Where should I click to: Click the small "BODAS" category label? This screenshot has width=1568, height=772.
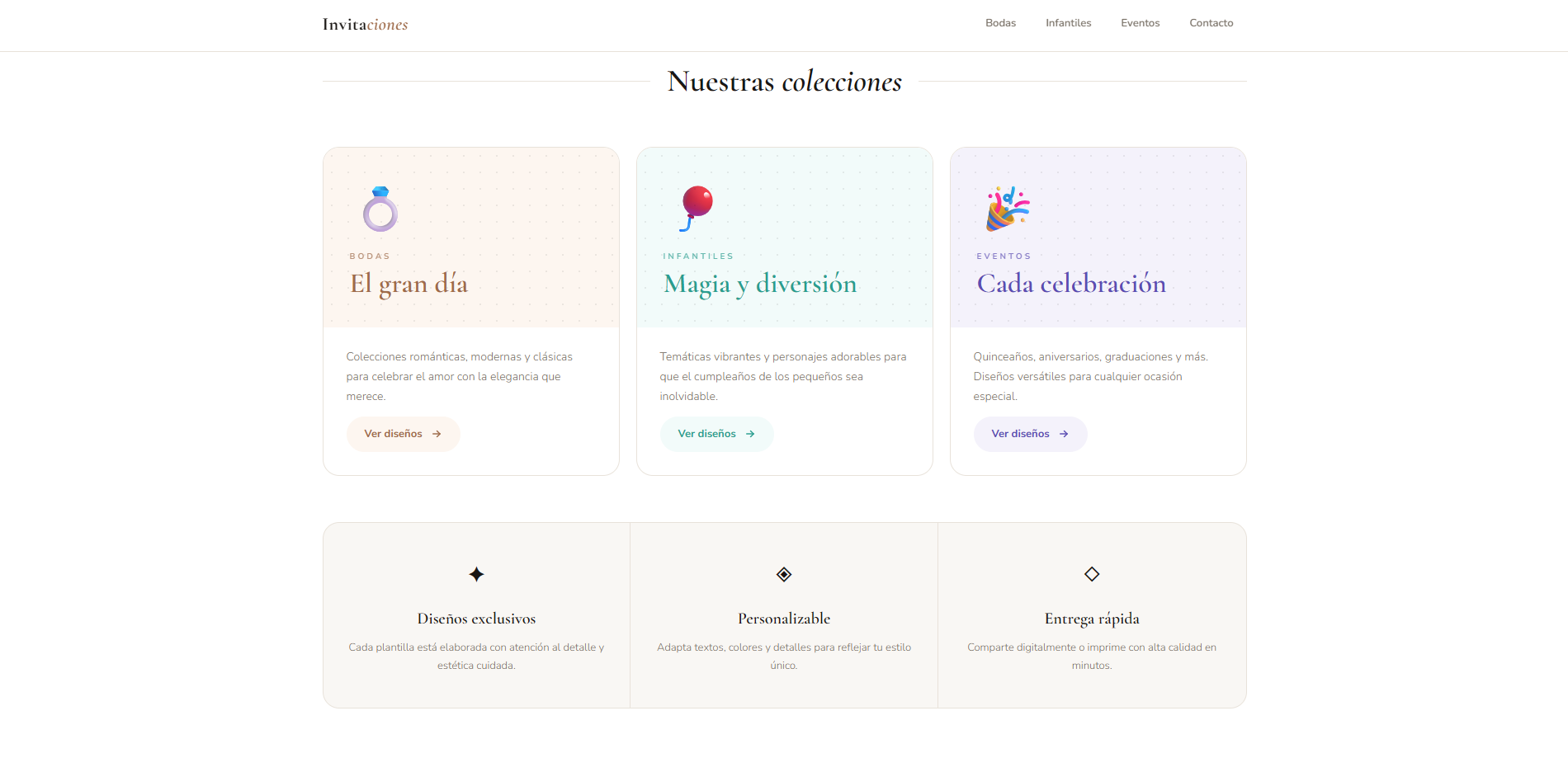pyautogui.click(x=370, y=257)
